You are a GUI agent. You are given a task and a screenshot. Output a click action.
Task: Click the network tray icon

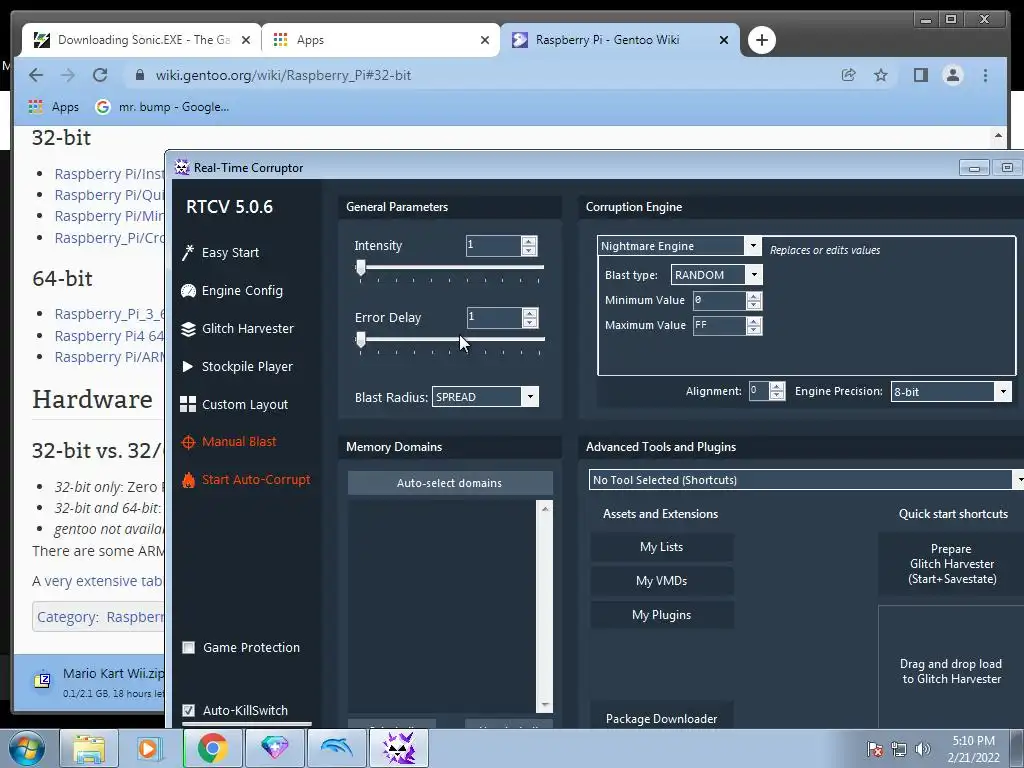899,749
